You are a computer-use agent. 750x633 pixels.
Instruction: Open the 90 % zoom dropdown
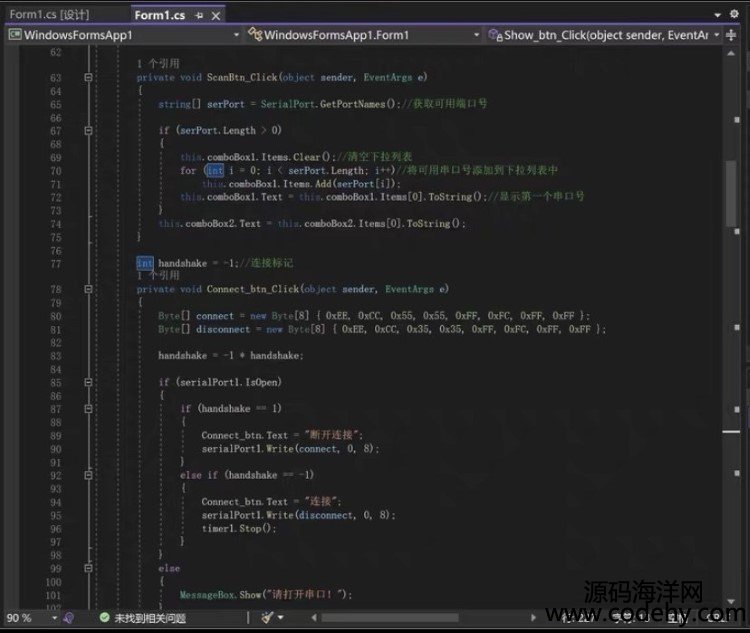click(x=55, y=618)
